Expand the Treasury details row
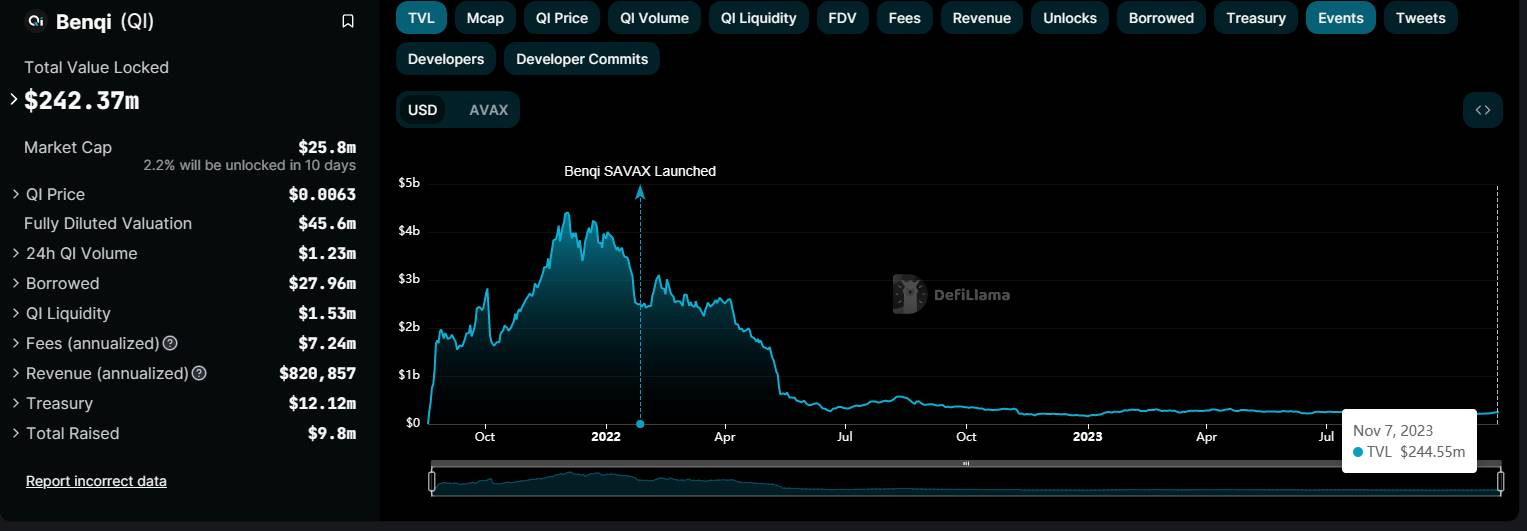Screen dimensions: 1527x531 tap(16, 403)
